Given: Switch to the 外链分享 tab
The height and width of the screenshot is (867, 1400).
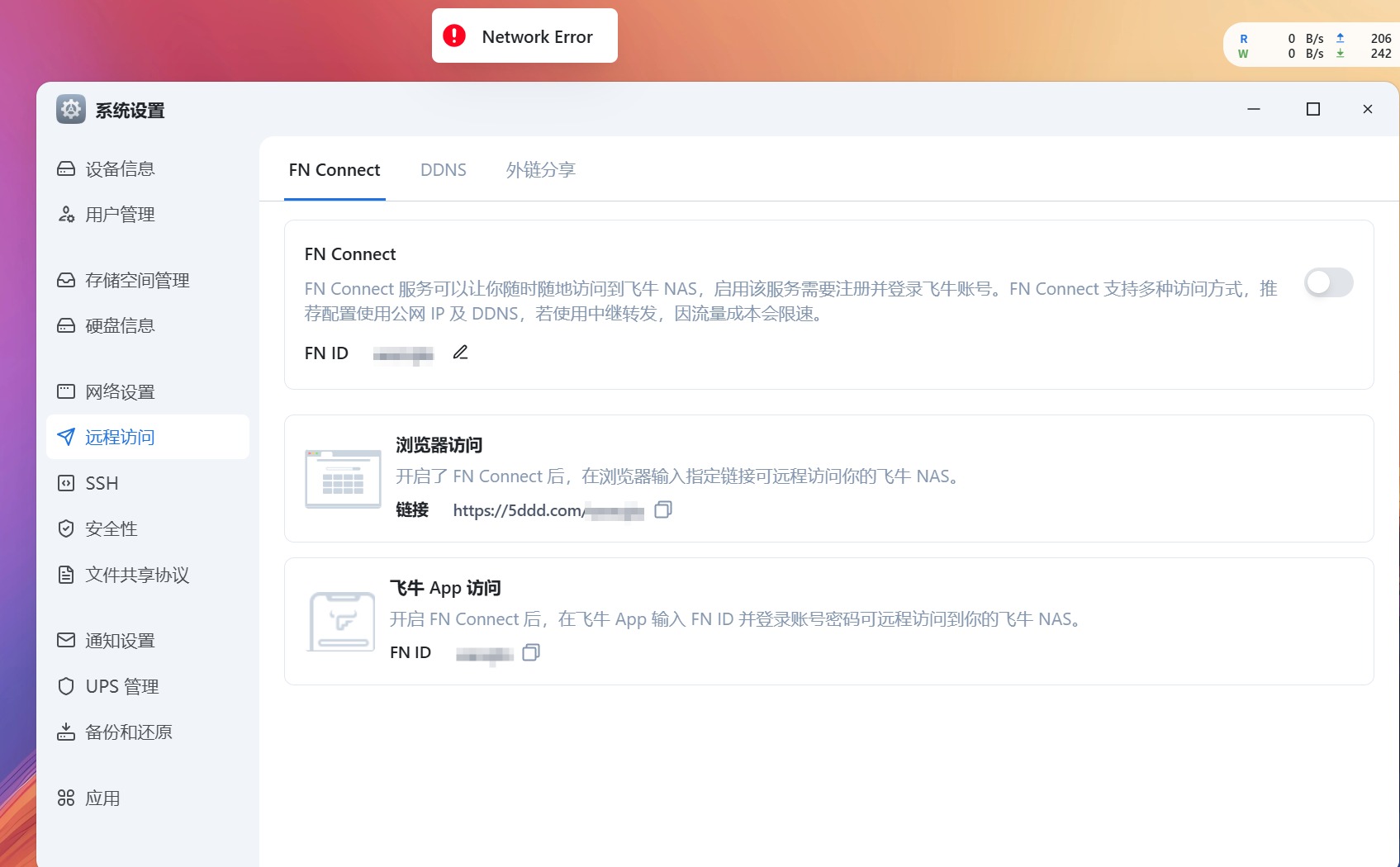Looking at the screenshot, I should coord(539,170).
